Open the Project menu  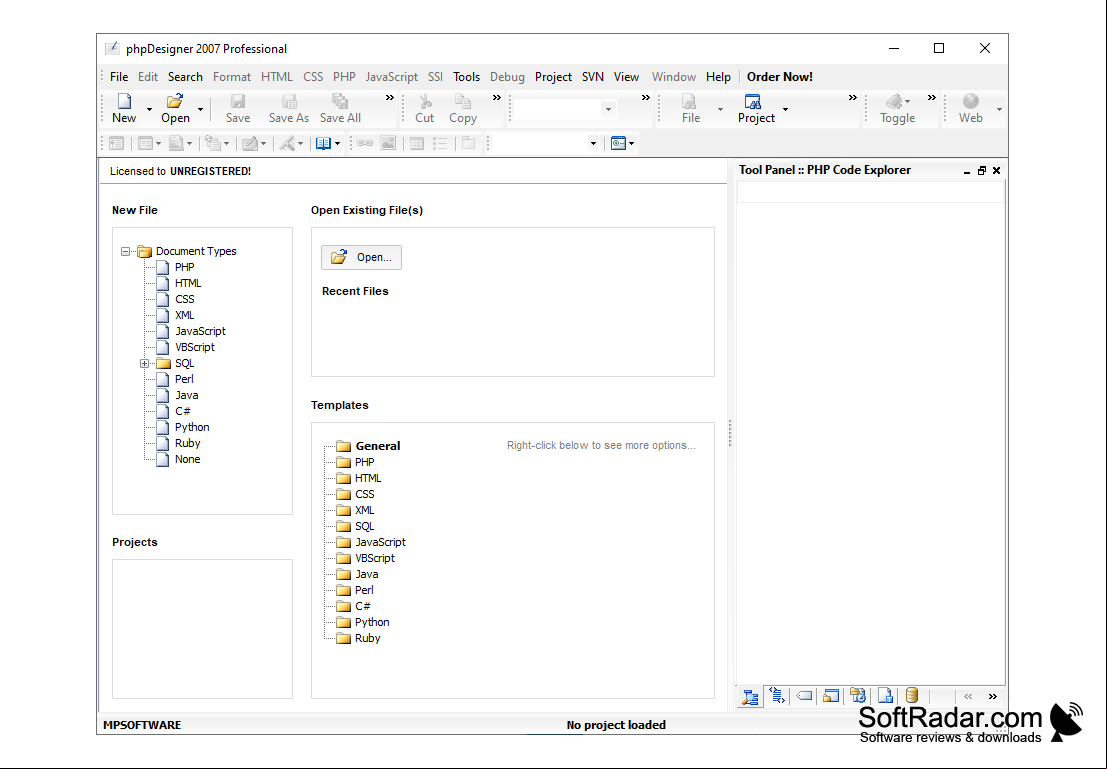[554, 77]
